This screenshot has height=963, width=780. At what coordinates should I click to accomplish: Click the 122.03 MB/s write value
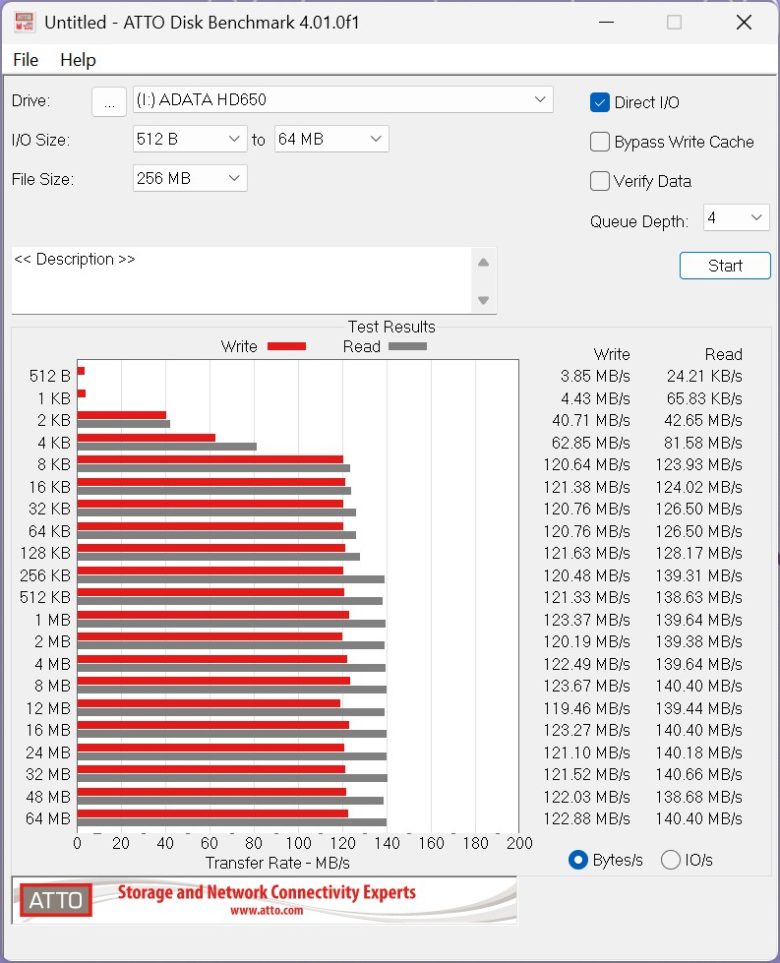(587, 797)
